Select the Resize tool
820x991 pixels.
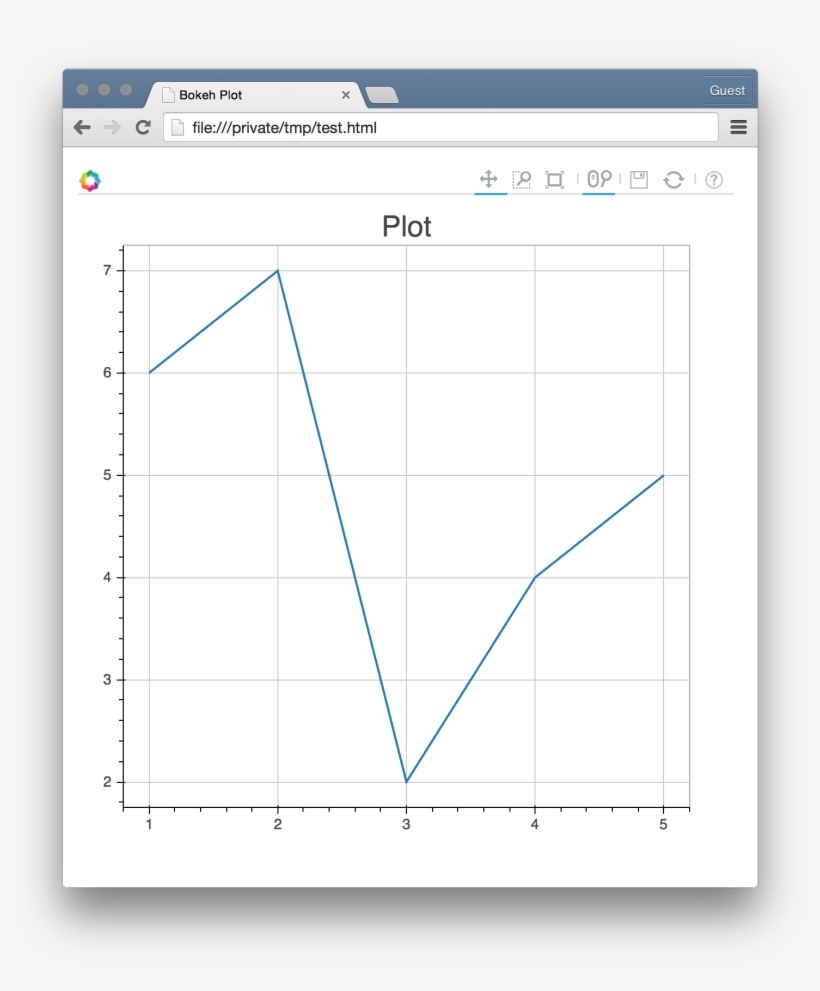coord(554,180)
